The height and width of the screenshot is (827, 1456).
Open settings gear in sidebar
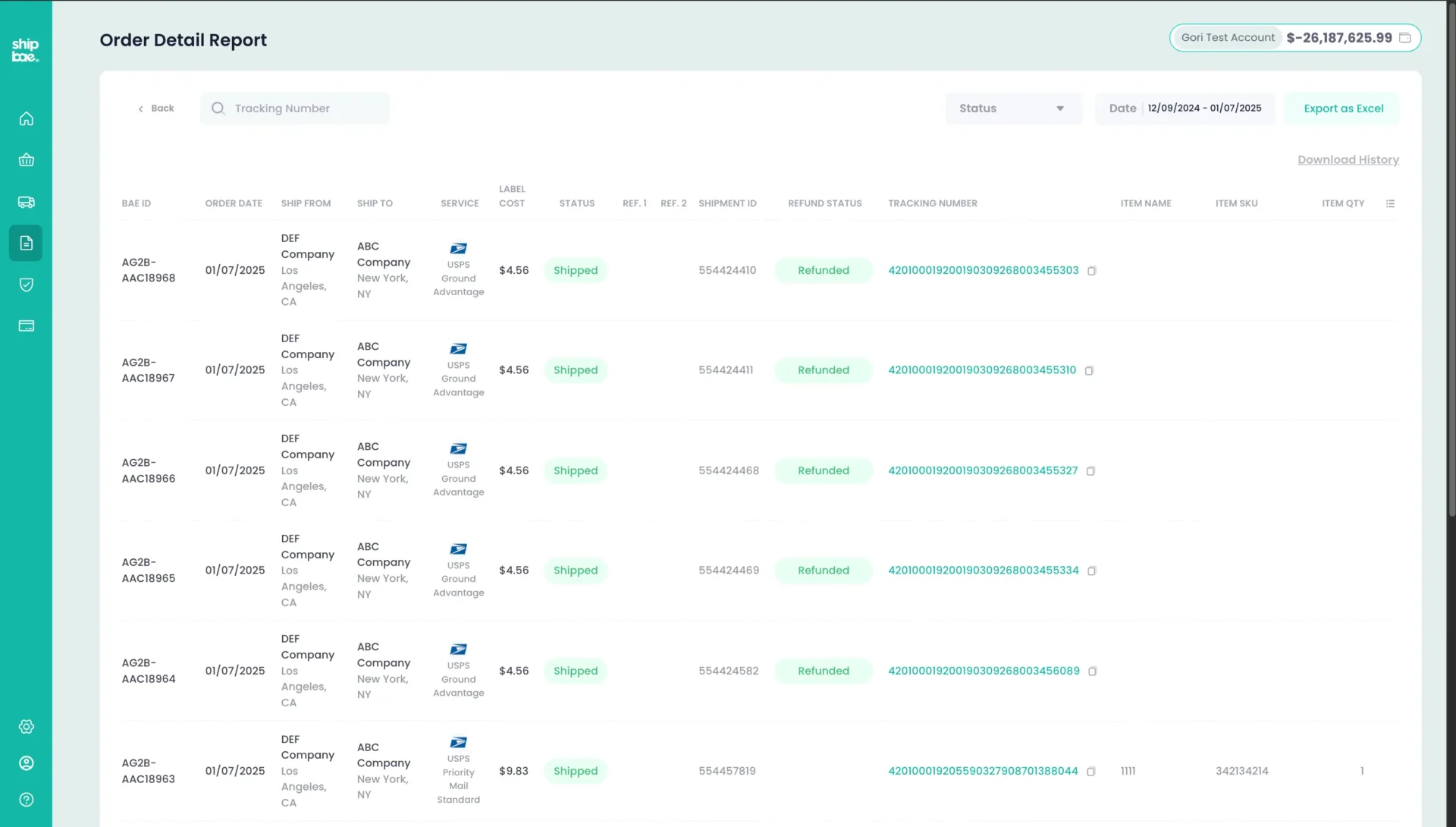(26, 727)
